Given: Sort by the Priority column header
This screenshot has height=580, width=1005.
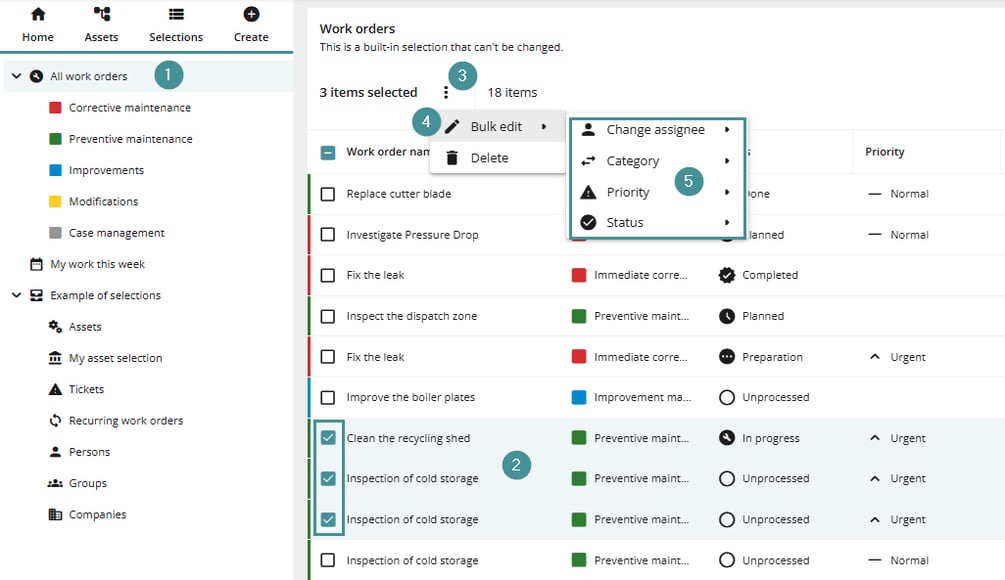Looking at the screenshot, I should tap(885, 152).
